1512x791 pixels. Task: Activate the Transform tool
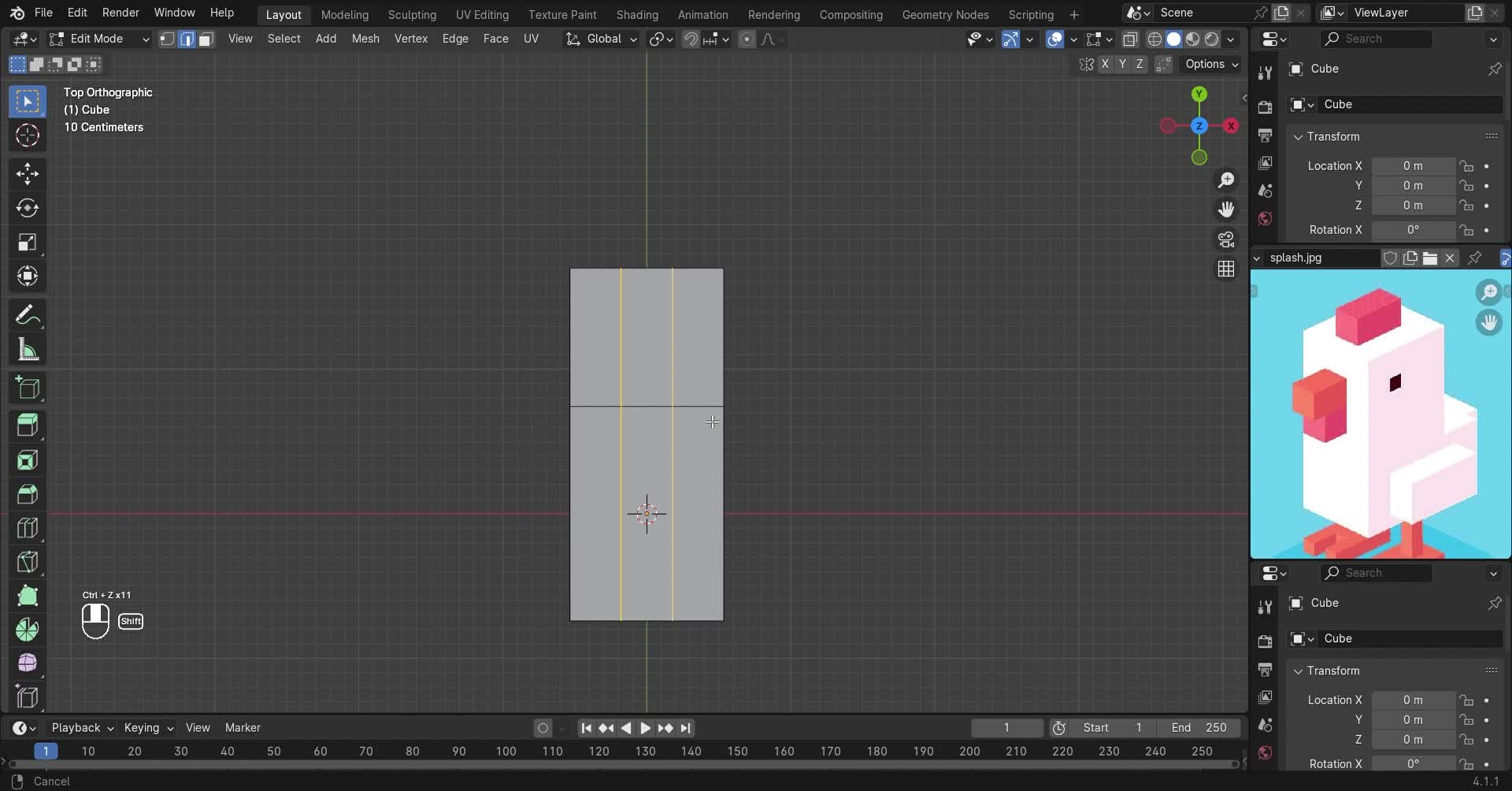tap(28, 276)
